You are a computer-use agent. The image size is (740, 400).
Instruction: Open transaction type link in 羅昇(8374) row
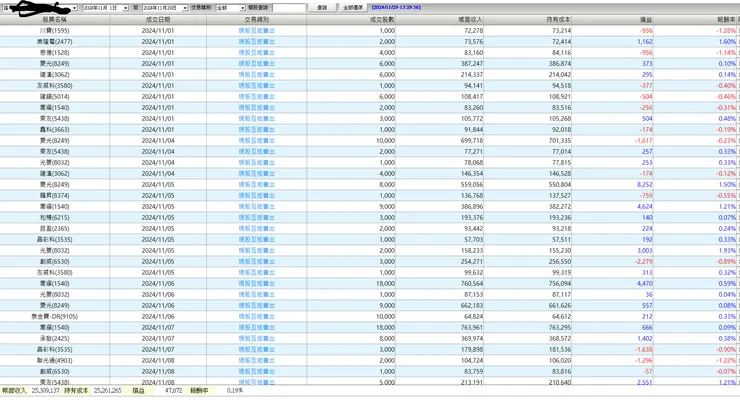pyautogui.click(x=256, y=196)
